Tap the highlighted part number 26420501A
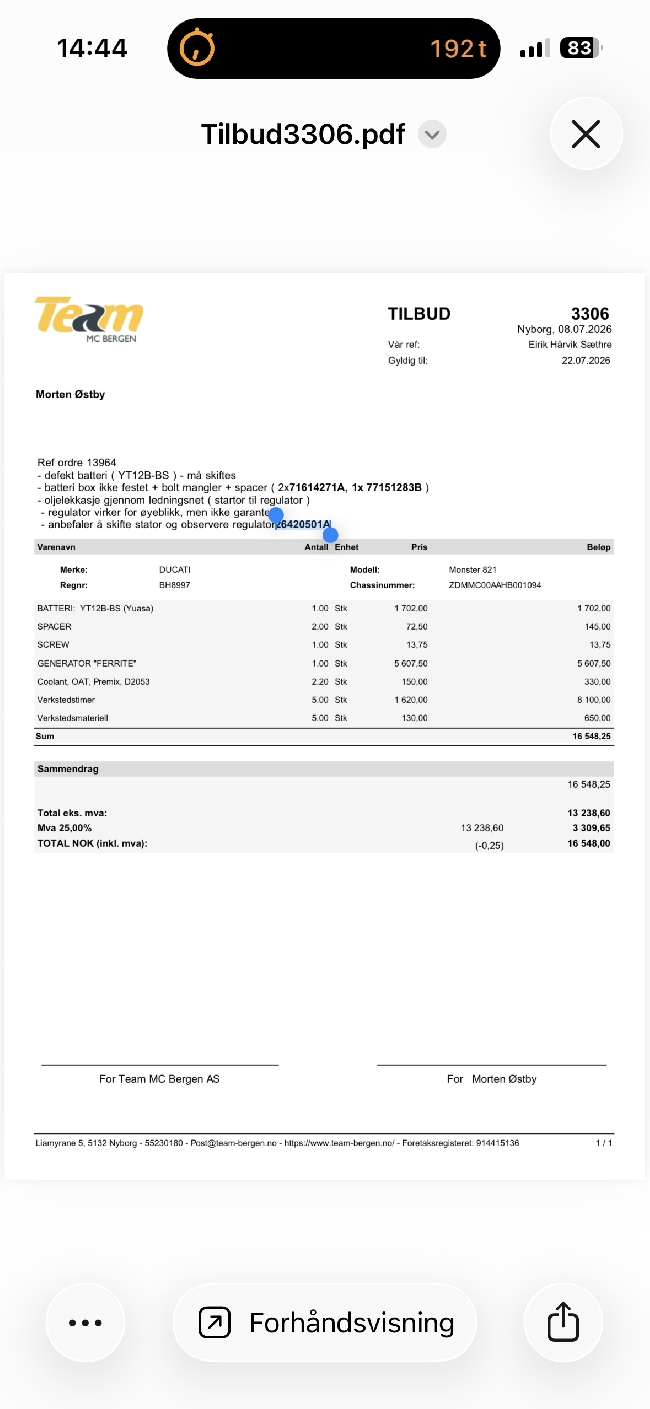 pos(303,524)
